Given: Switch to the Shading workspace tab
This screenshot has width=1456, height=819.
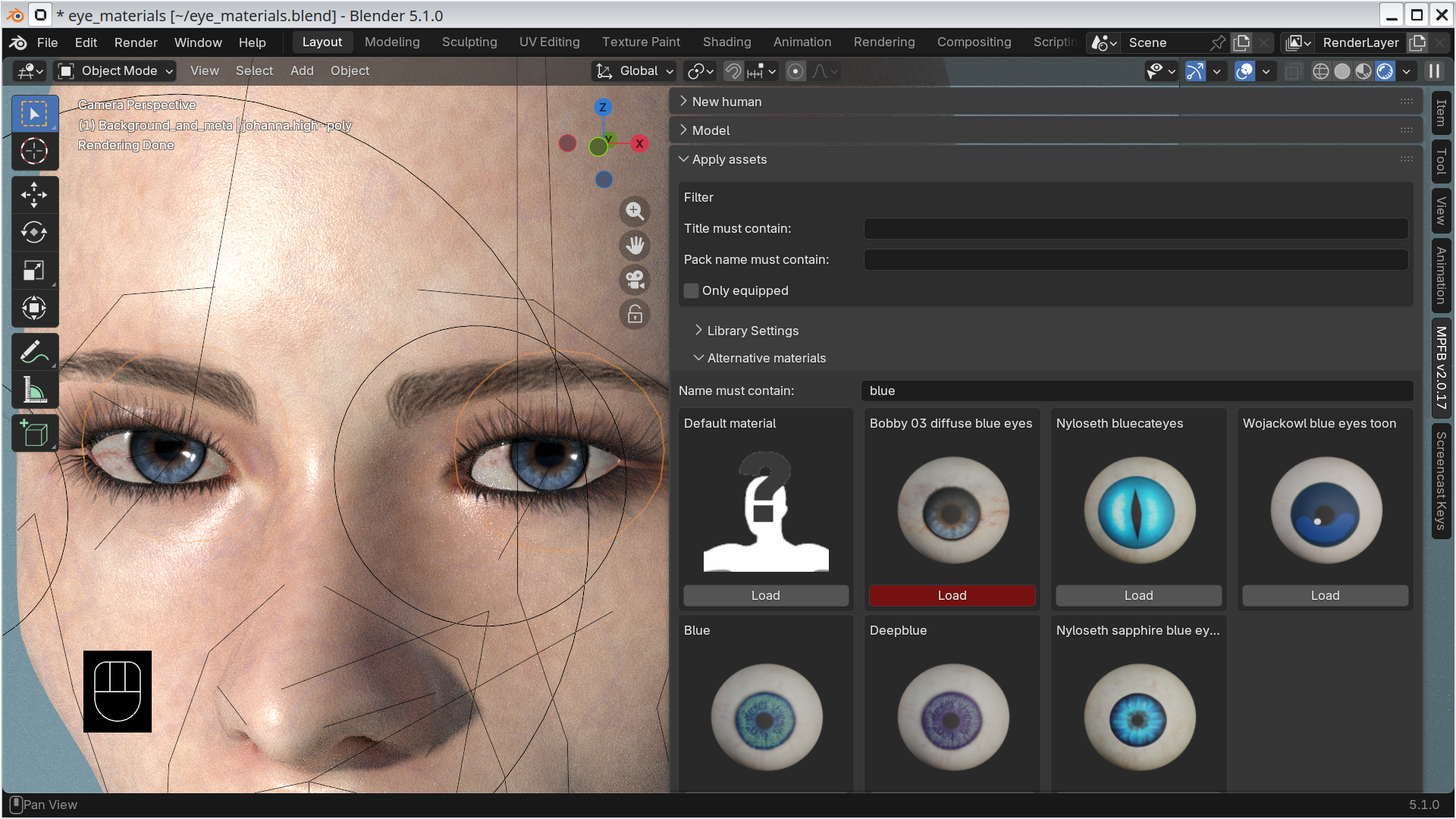Looking at the screenshot, I should [726, 42].
